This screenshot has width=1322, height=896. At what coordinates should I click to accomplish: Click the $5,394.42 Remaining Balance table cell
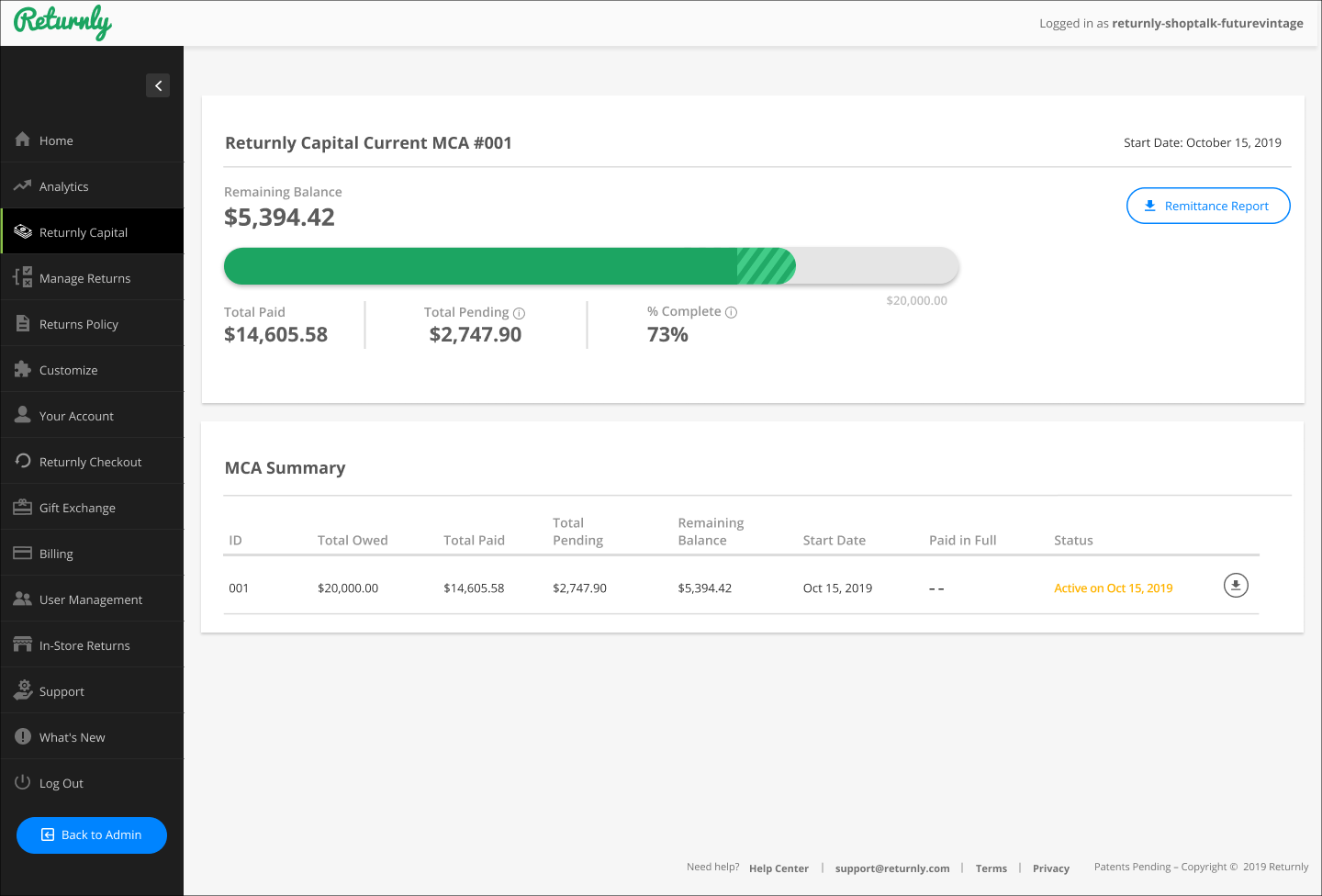coord(705,588)
